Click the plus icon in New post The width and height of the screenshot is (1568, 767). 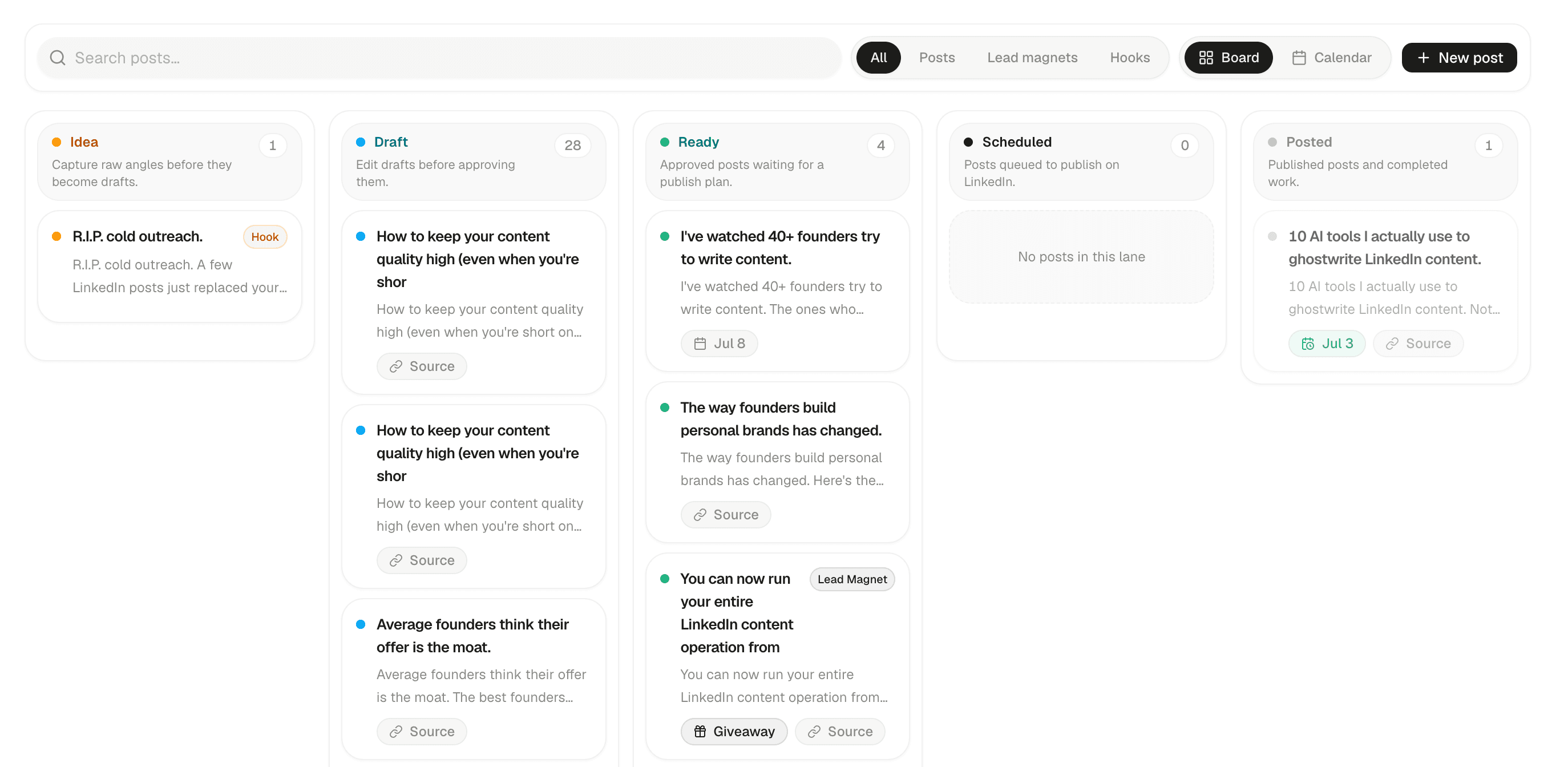[1423, 58]
